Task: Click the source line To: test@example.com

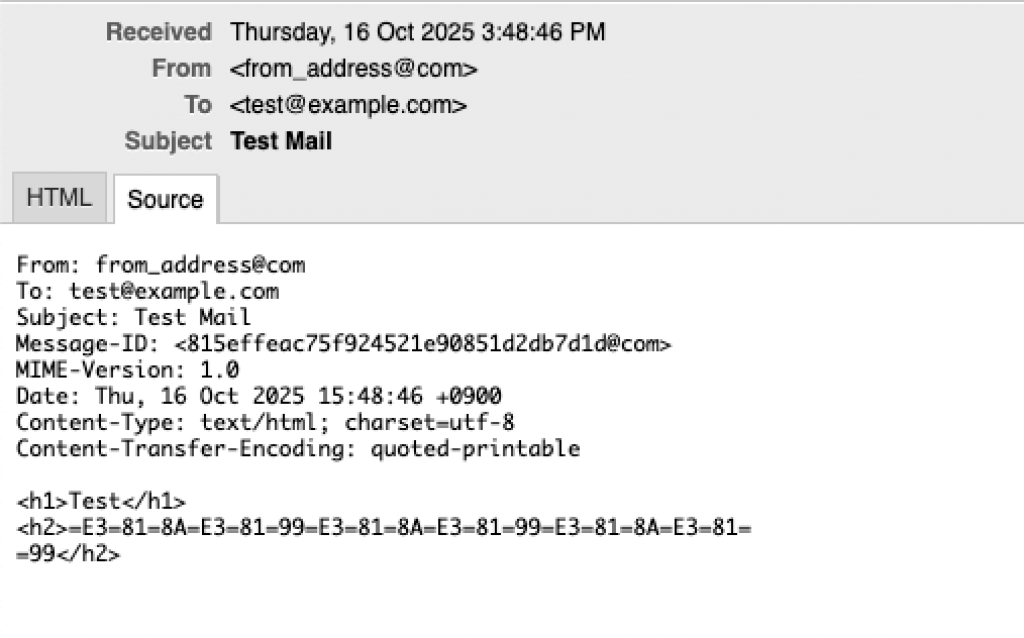Action: click(x=147, y=292)
